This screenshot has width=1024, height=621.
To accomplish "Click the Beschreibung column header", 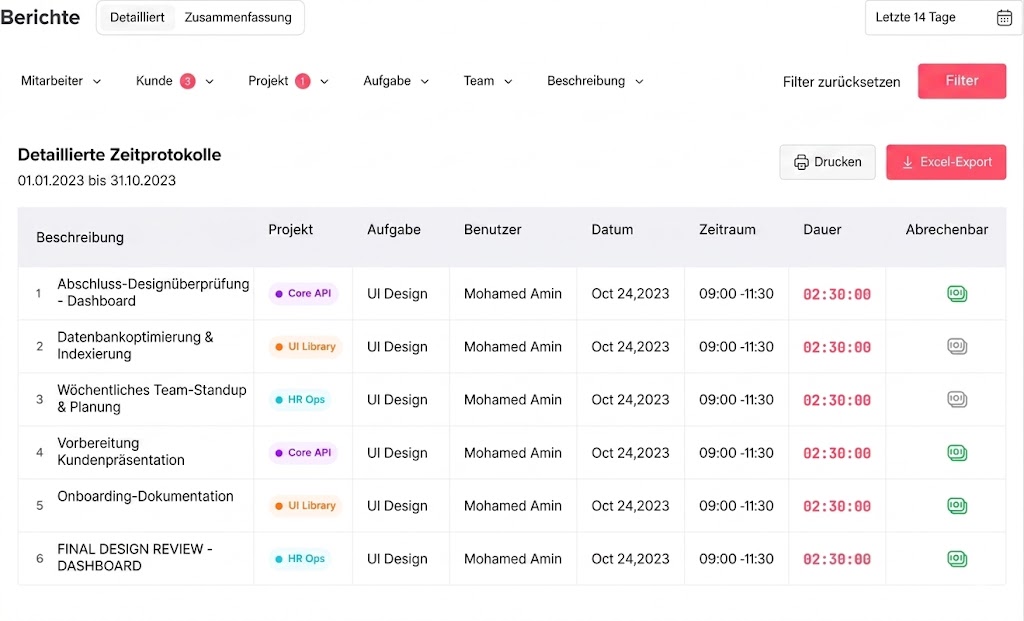I will pos(80,237).
